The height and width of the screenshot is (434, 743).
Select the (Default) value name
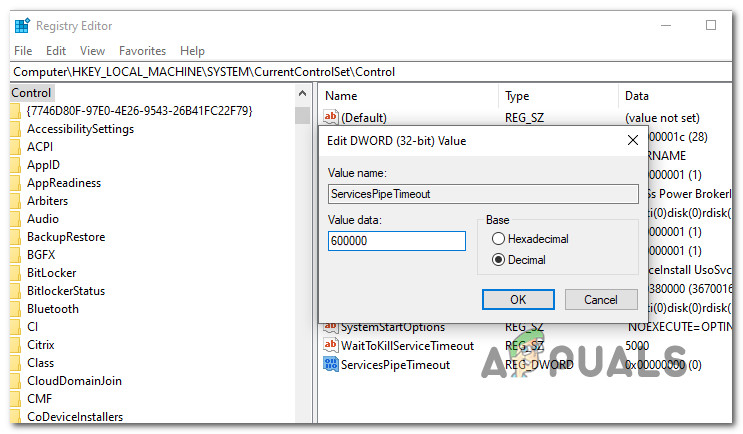pos(364,118)
